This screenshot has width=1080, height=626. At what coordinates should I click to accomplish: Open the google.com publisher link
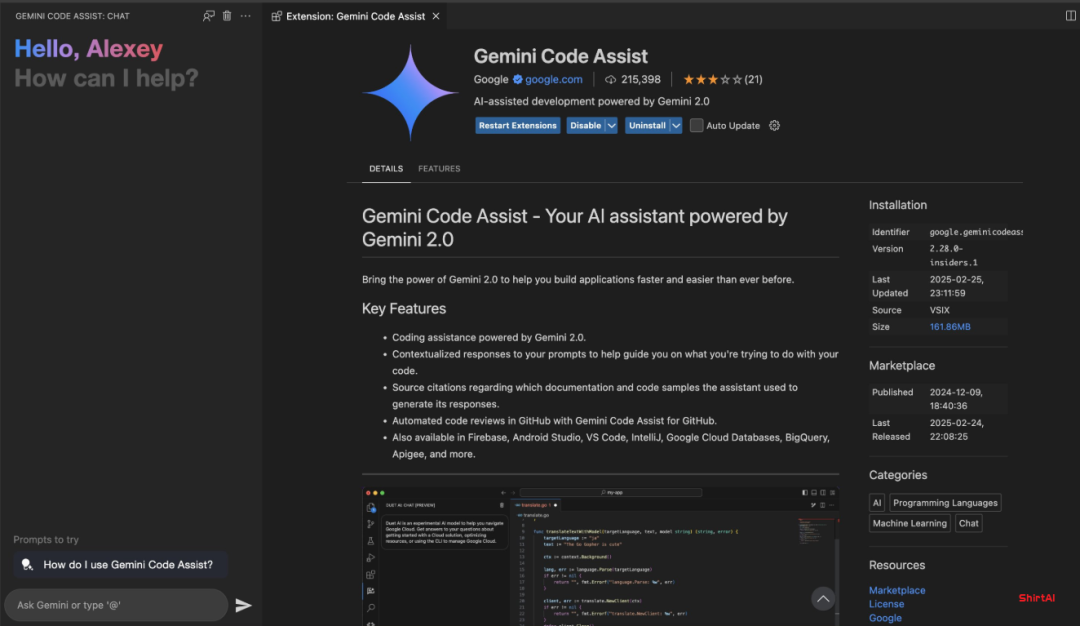(554, 79)
